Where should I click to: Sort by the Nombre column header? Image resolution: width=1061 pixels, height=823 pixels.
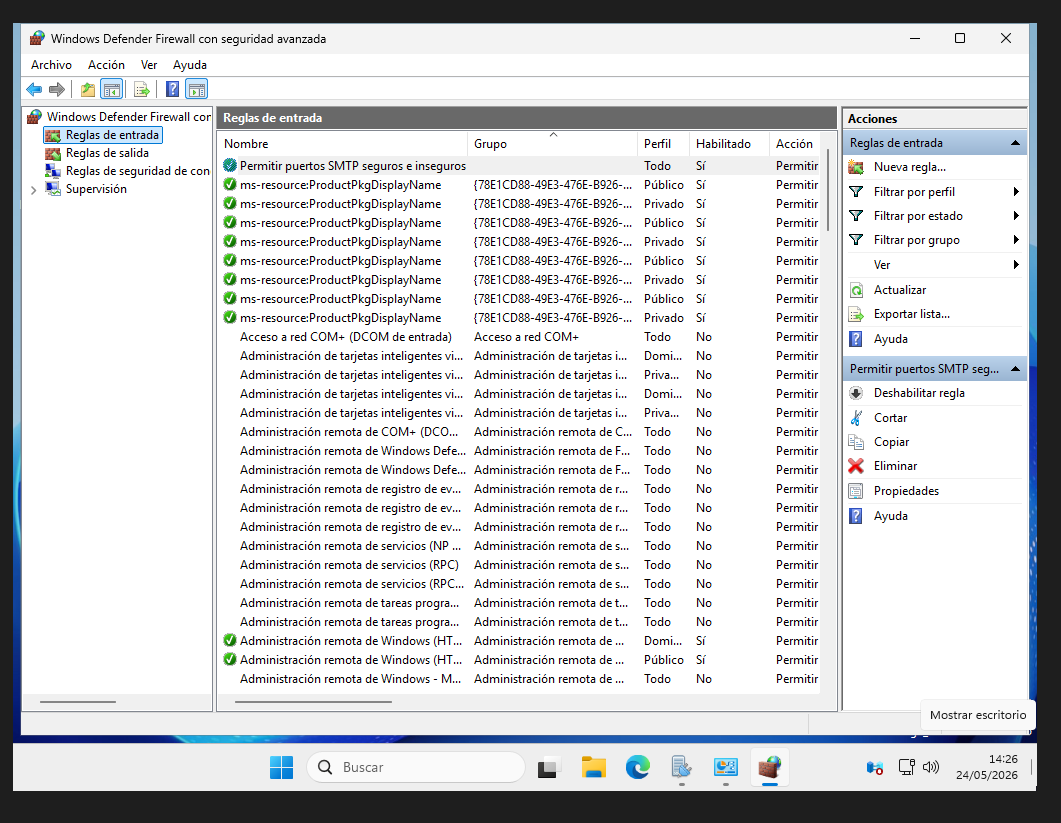tap(344, 144)
